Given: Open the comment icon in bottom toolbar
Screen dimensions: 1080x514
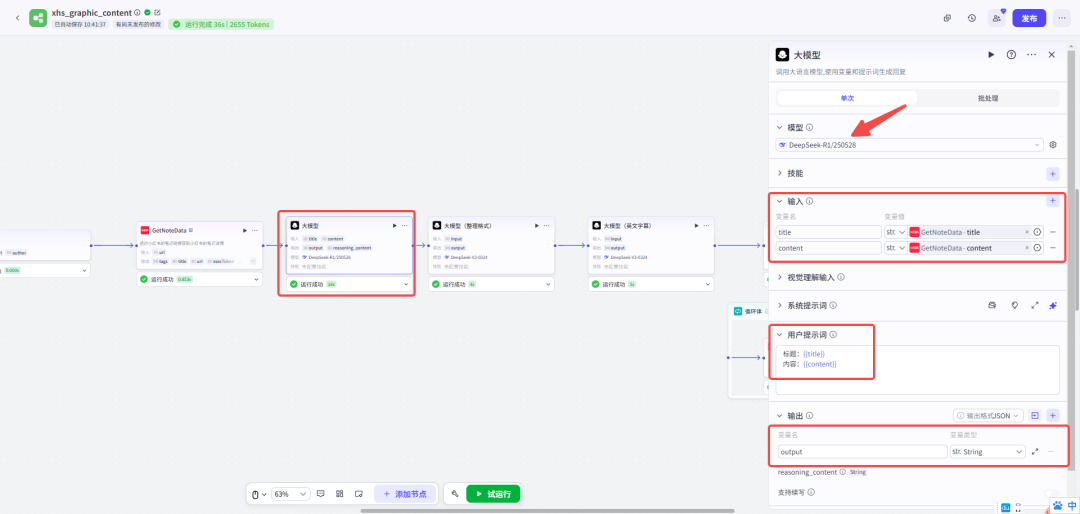Looking at the screenshot, I should [320, 494].
